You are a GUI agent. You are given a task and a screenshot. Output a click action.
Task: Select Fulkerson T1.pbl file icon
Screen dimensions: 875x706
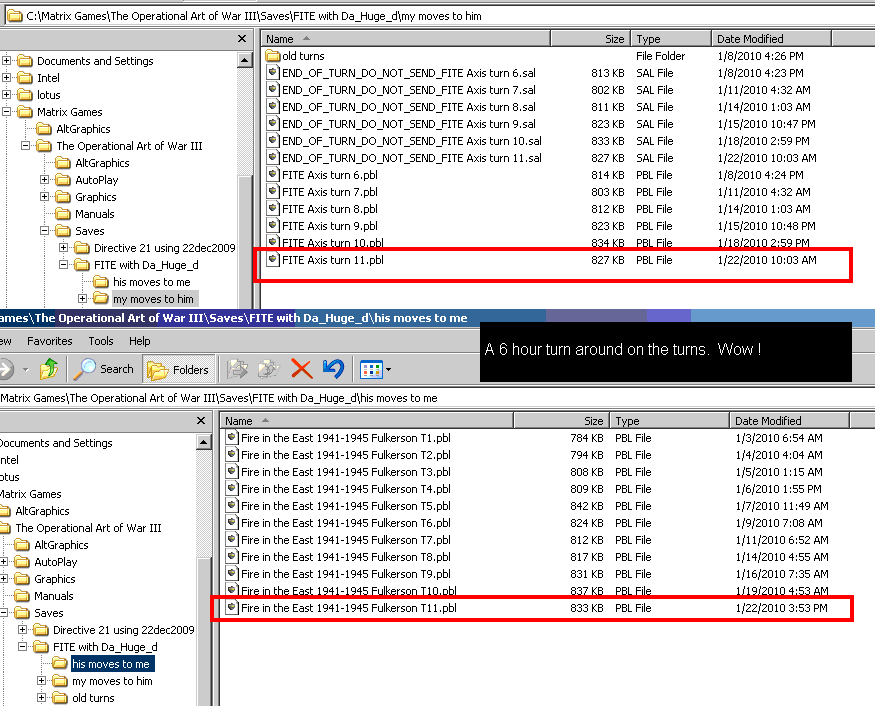click(x=232, y=437)
